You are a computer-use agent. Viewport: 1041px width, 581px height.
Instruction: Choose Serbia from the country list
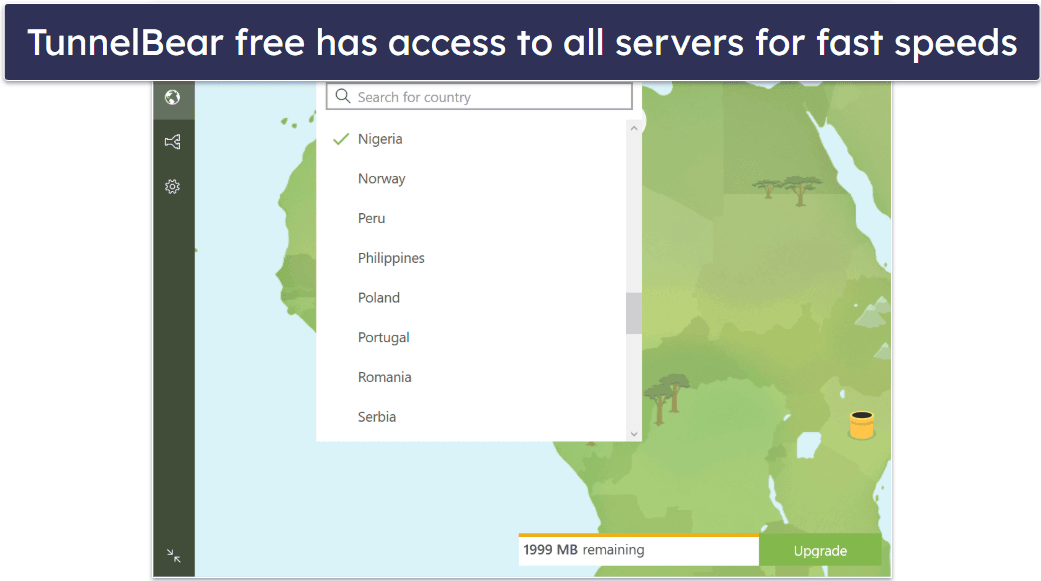(x=471, y=417)
